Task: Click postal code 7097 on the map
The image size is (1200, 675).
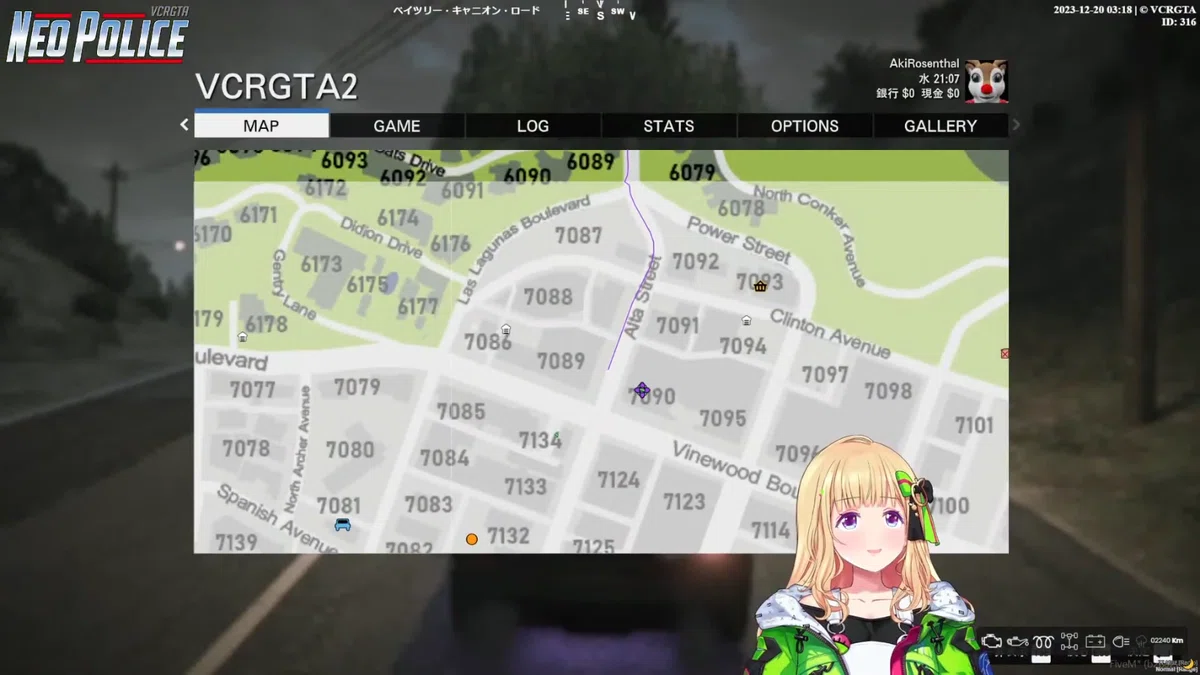Action: coord(825,374)
